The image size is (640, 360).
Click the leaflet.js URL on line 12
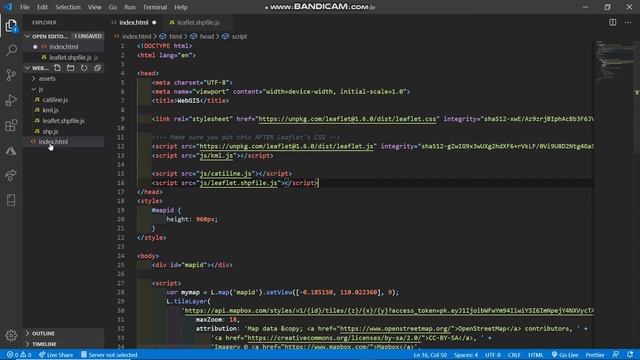click(286, 147)
